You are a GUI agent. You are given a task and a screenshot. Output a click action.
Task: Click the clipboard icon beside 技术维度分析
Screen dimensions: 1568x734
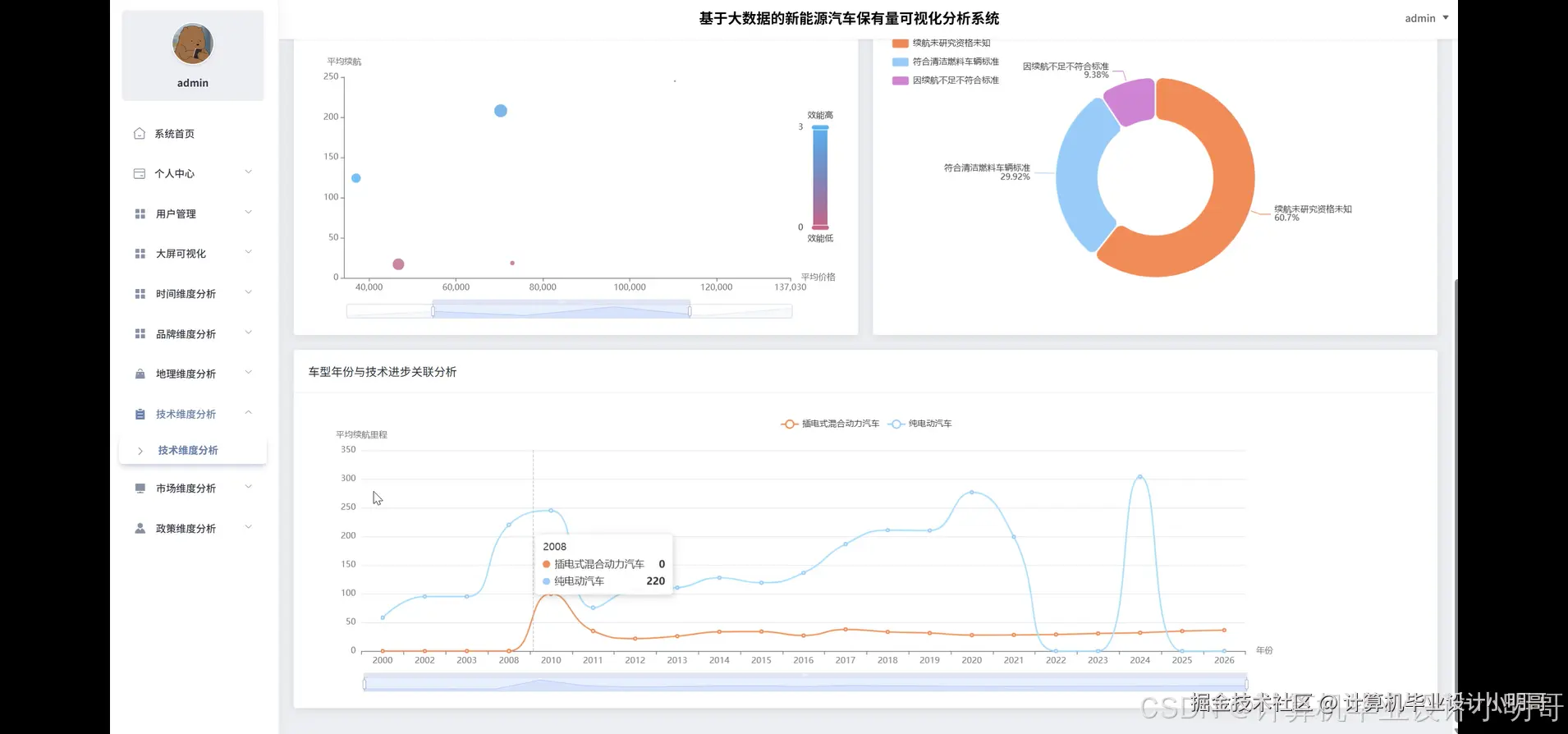pos(140,414)
